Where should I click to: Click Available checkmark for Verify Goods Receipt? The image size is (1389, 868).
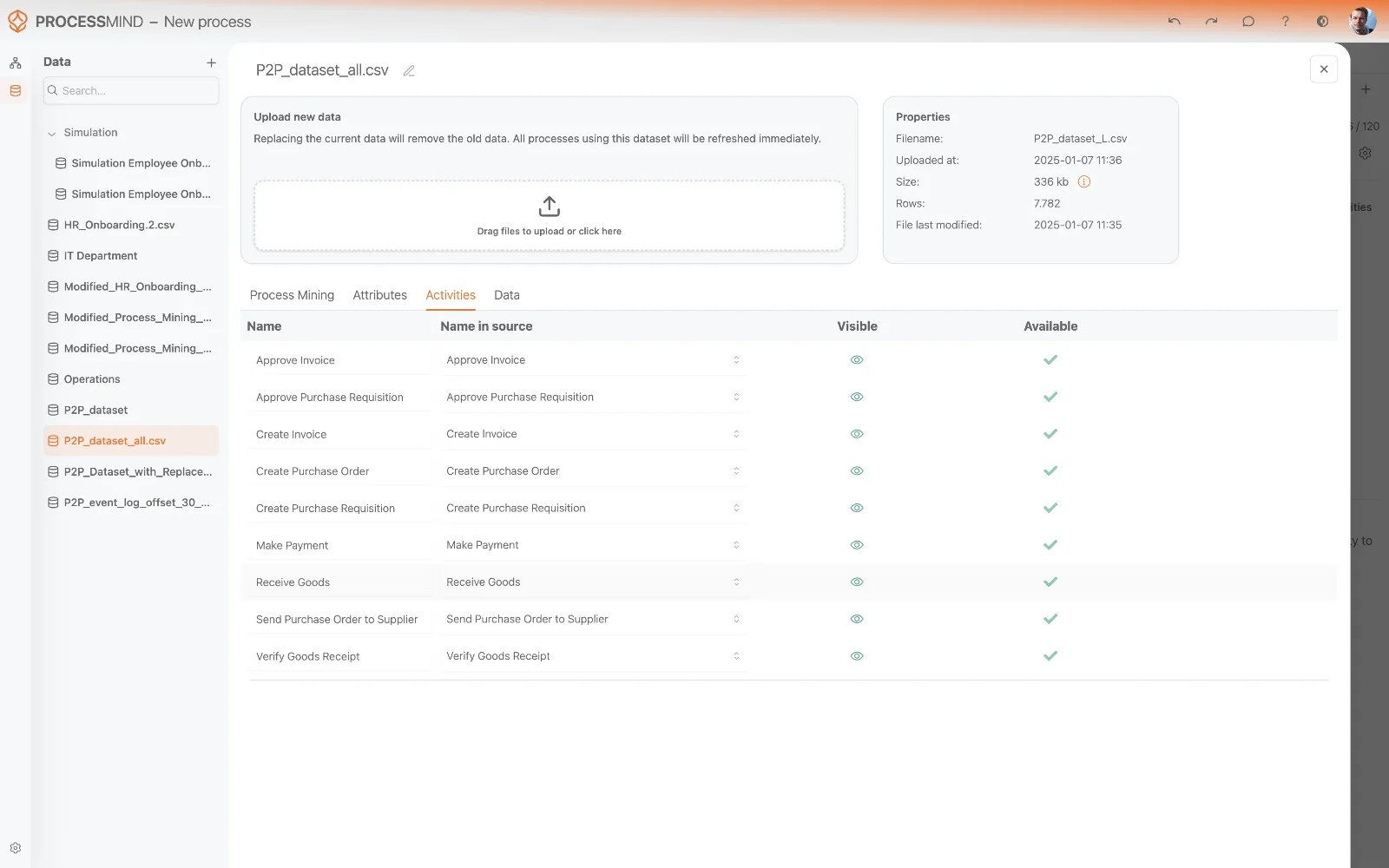pyautogui.click(x=1050, y=656)
